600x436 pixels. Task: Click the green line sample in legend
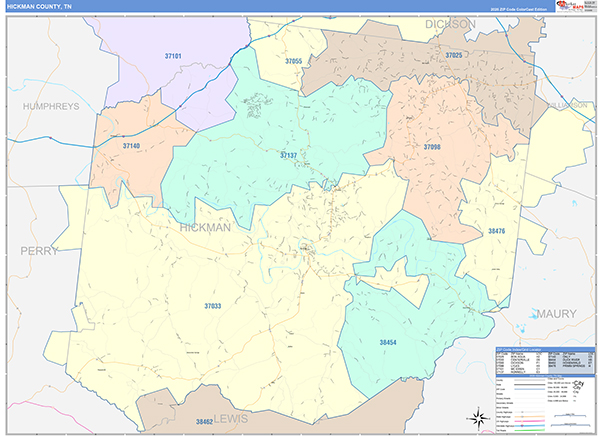point(530,430)
